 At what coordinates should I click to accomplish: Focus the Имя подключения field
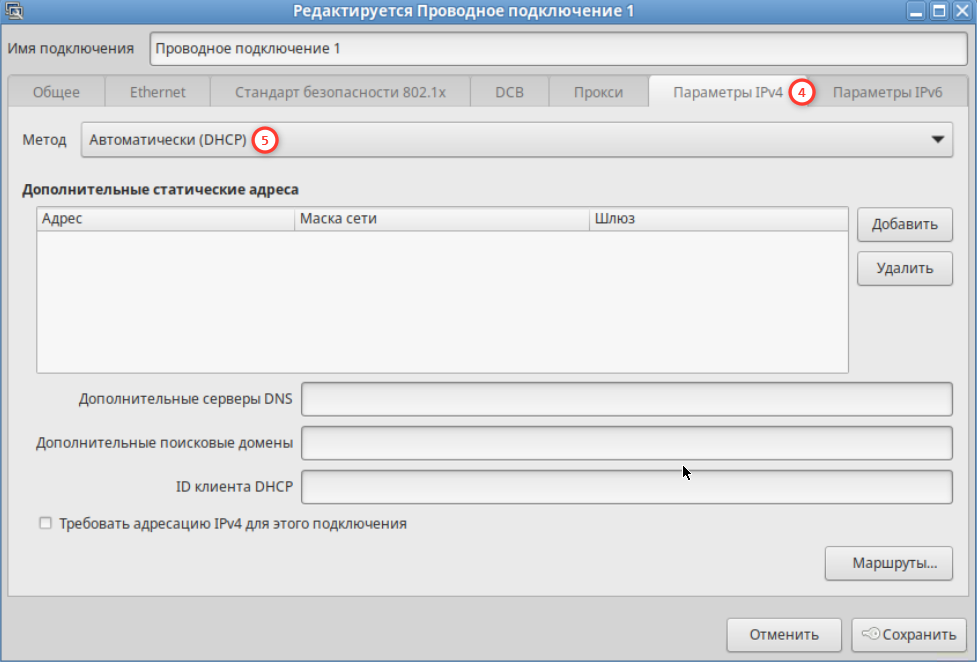click(558, 49)
